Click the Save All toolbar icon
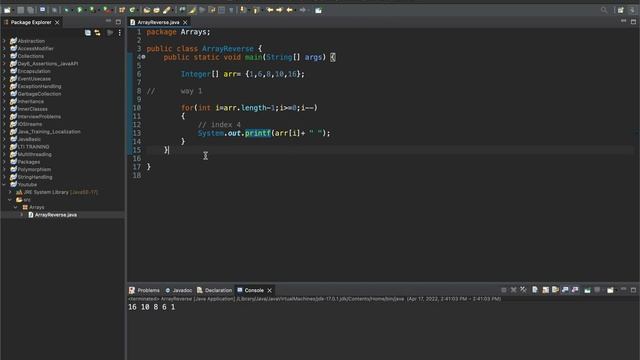640x360 pixels. pyautogui.click(x=30, y=10)
